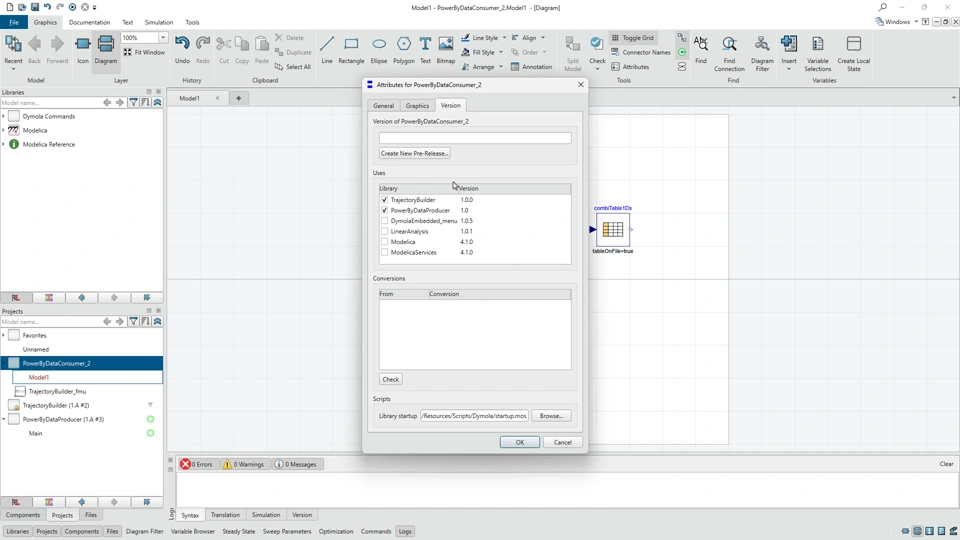
Task: Click the Select All tool
Action: (293, 67)
